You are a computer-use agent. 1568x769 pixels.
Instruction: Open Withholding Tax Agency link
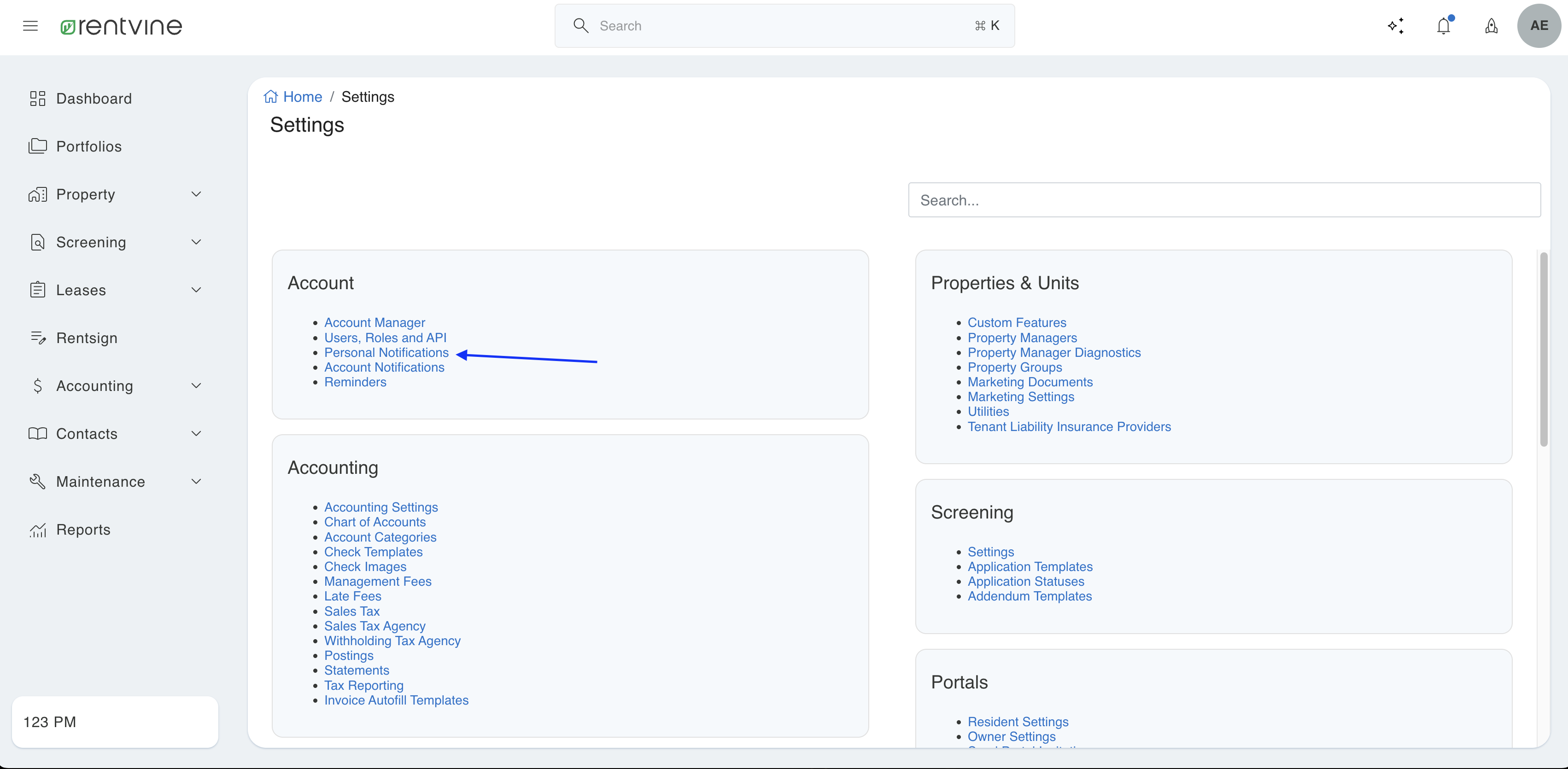tap(392, 641)
